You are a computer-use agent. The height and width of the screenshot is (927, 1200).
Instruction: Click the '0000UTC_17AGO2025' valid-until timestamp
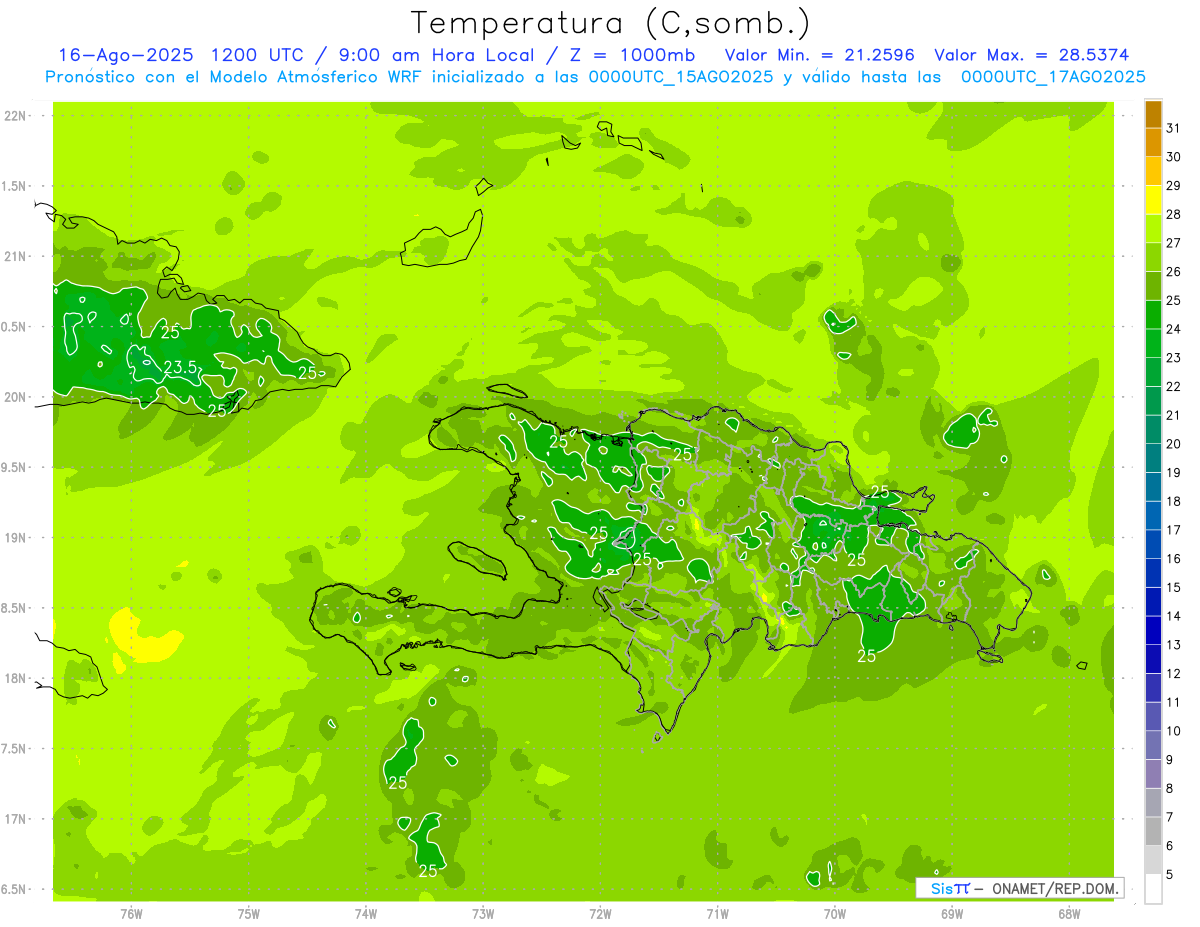[1053, 77]
